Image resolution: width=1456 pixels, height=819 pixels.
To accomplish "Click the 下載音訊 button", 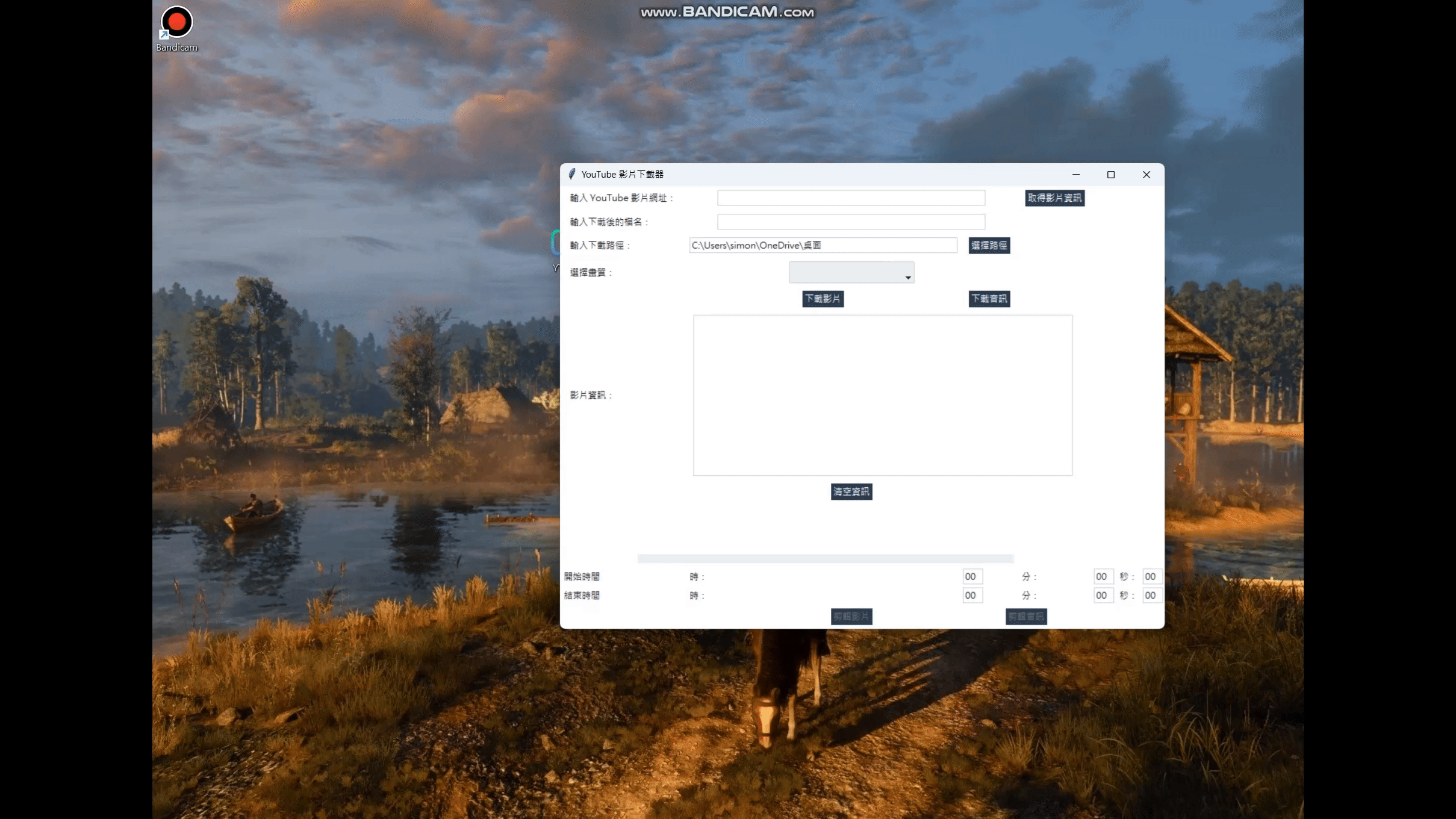I will click(989, 299).
